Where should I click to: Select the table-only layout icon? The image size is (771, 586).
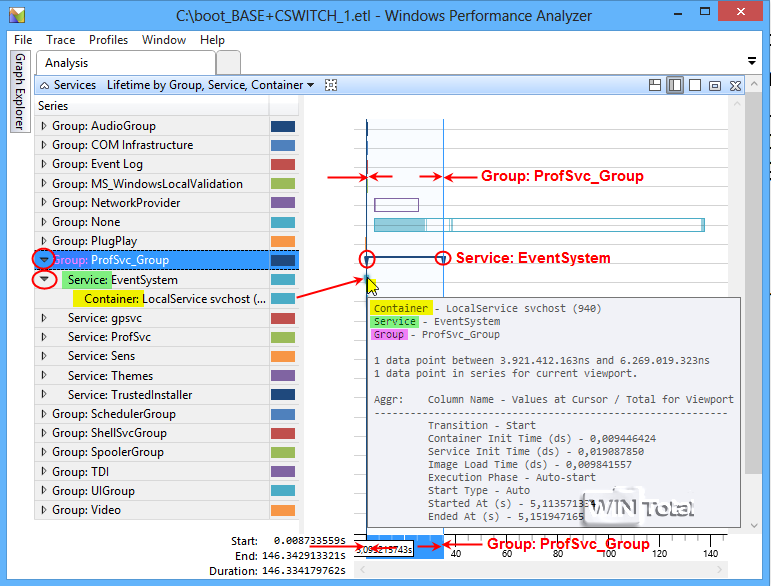[x=695, y=86]
